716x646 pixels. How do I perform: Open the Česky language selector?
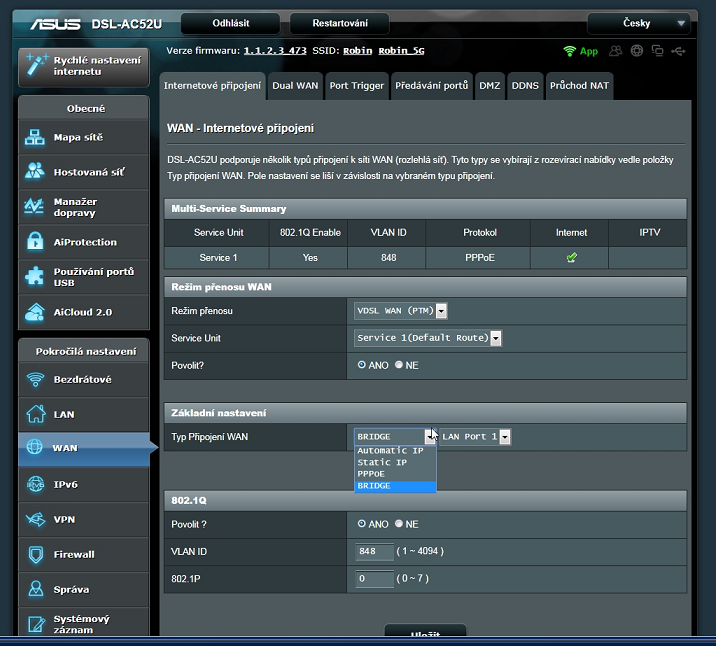(x=639, y=23)
